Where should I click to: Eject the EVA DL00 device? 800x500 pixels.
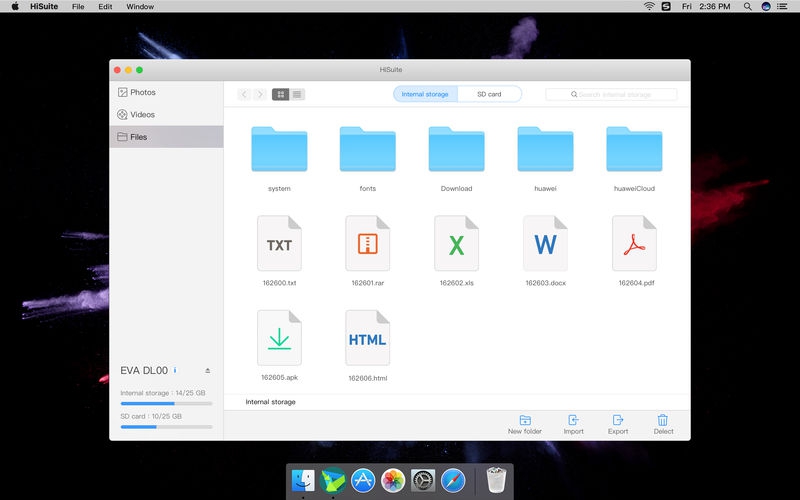click(x=207, y=370)
